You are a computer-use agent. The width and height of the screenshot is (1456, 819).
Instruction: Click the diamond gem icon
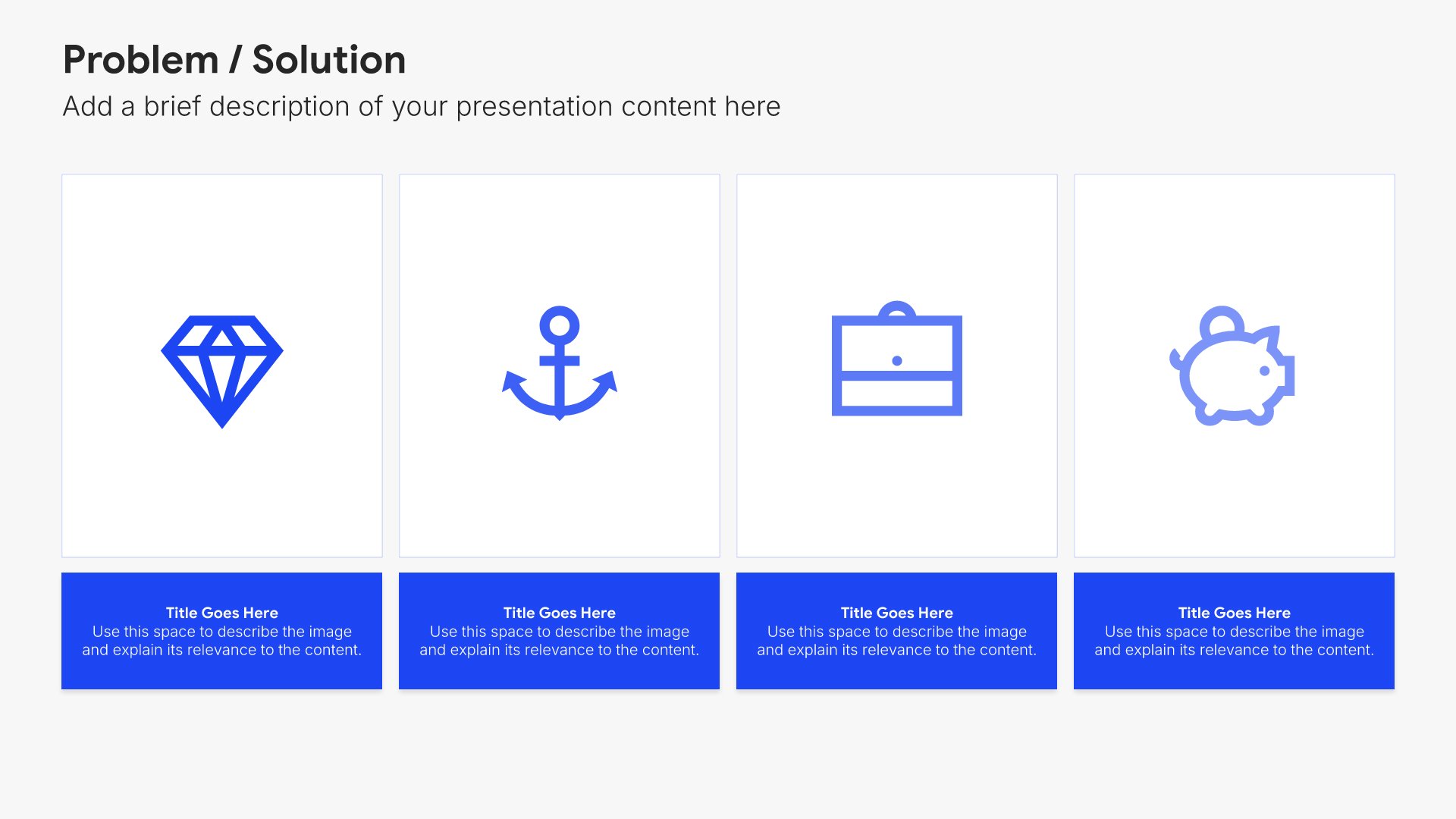coord(222,372)
